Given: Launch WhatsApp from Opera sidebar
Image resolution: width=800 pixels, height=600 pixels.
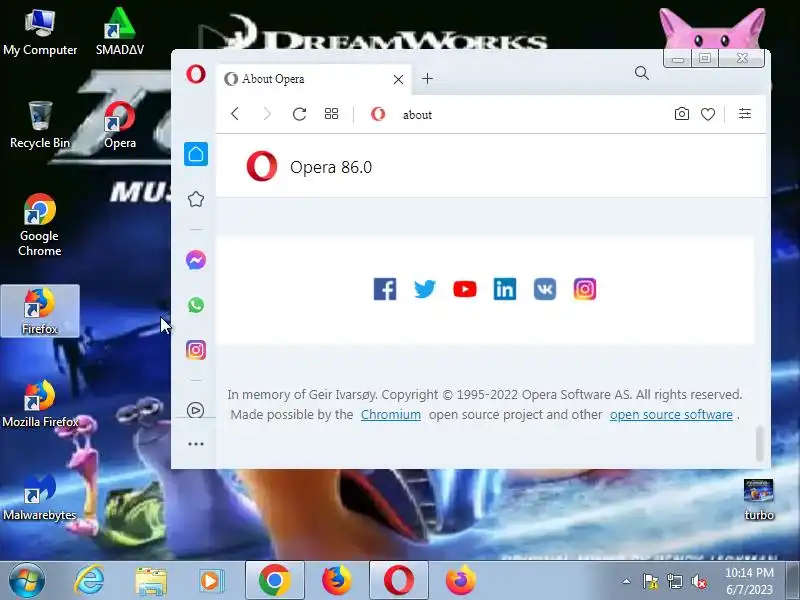Looking at the screenshot, I should (196, 305).
